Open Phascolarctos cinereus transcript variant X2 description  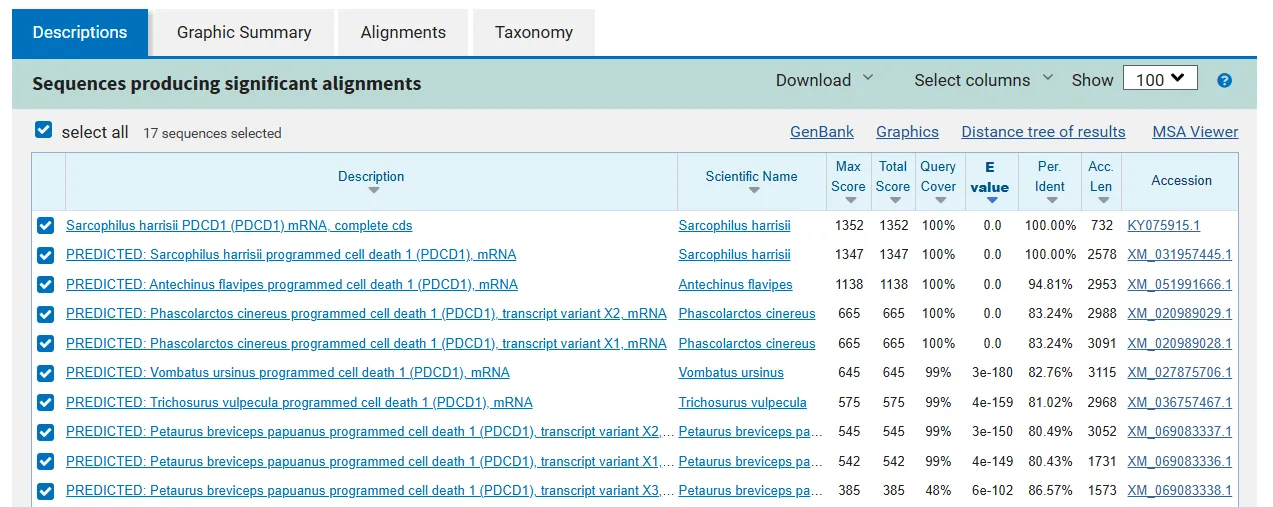366,314
